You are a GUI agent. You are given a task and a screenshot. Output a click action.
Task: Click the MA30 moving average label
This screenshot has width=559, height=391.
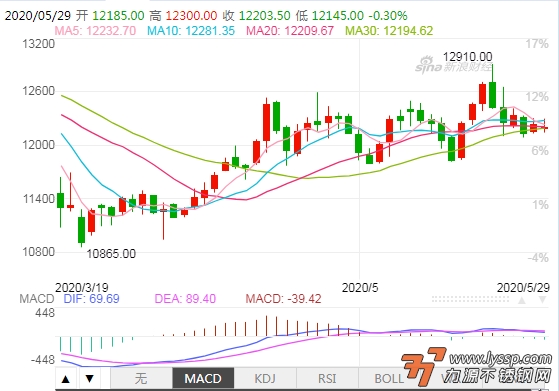[389, 31]
